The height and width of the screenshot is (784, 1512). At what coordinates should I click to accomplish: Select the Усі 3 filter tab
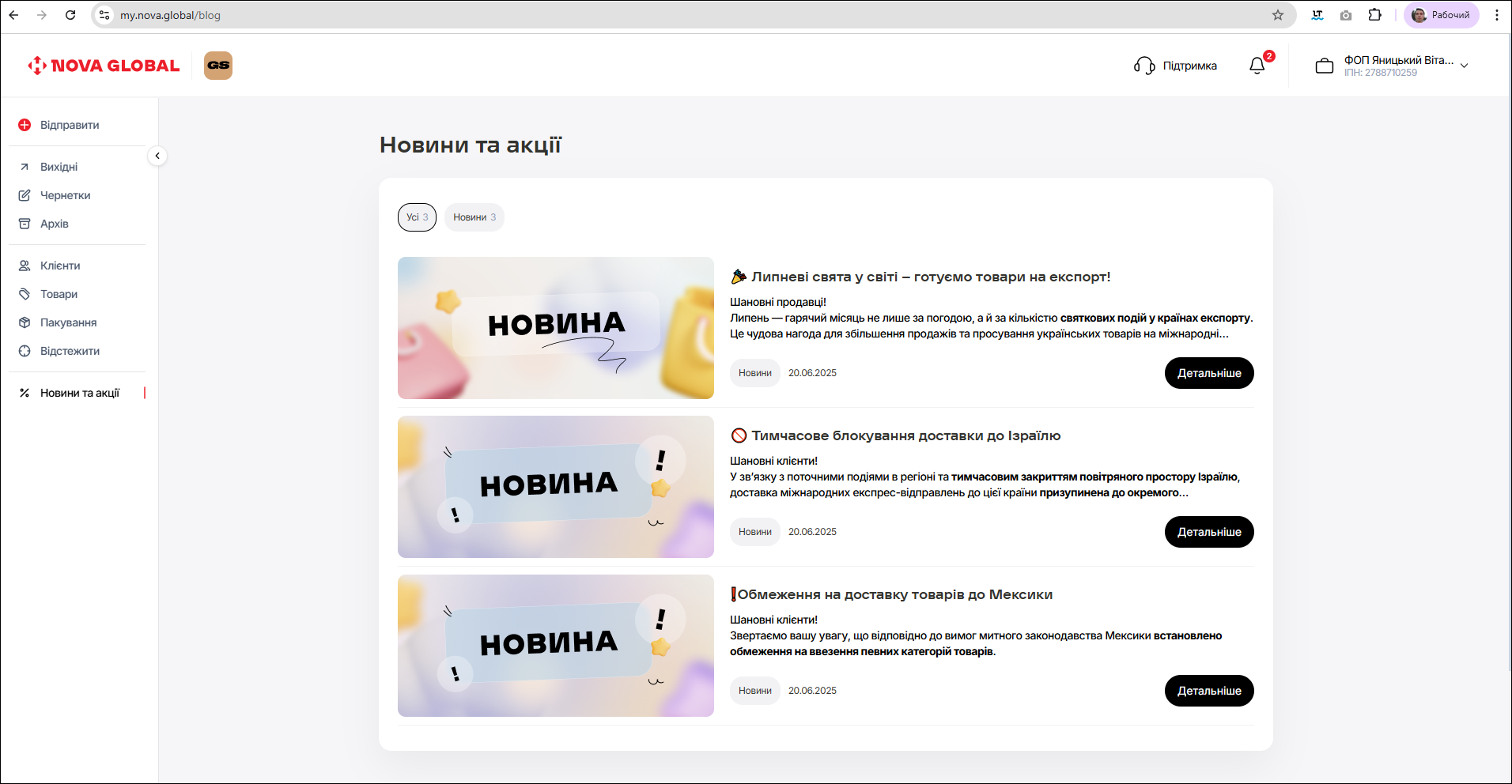(x=417, y=217)
